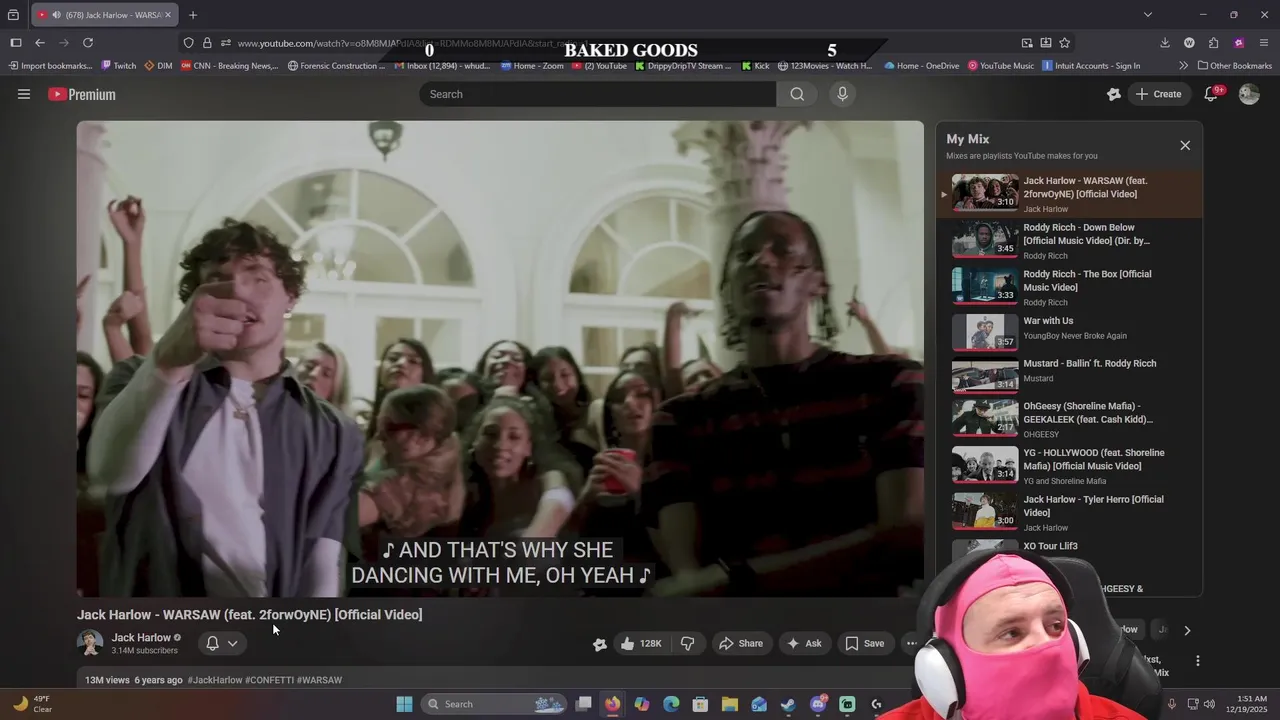Save video to playlist

point(865,644)
